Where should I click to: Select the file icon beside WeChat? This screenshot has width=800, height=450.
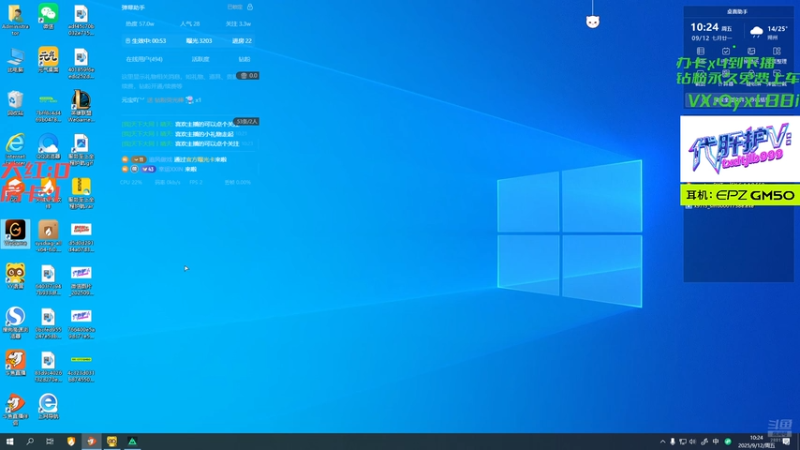(81, 19)
